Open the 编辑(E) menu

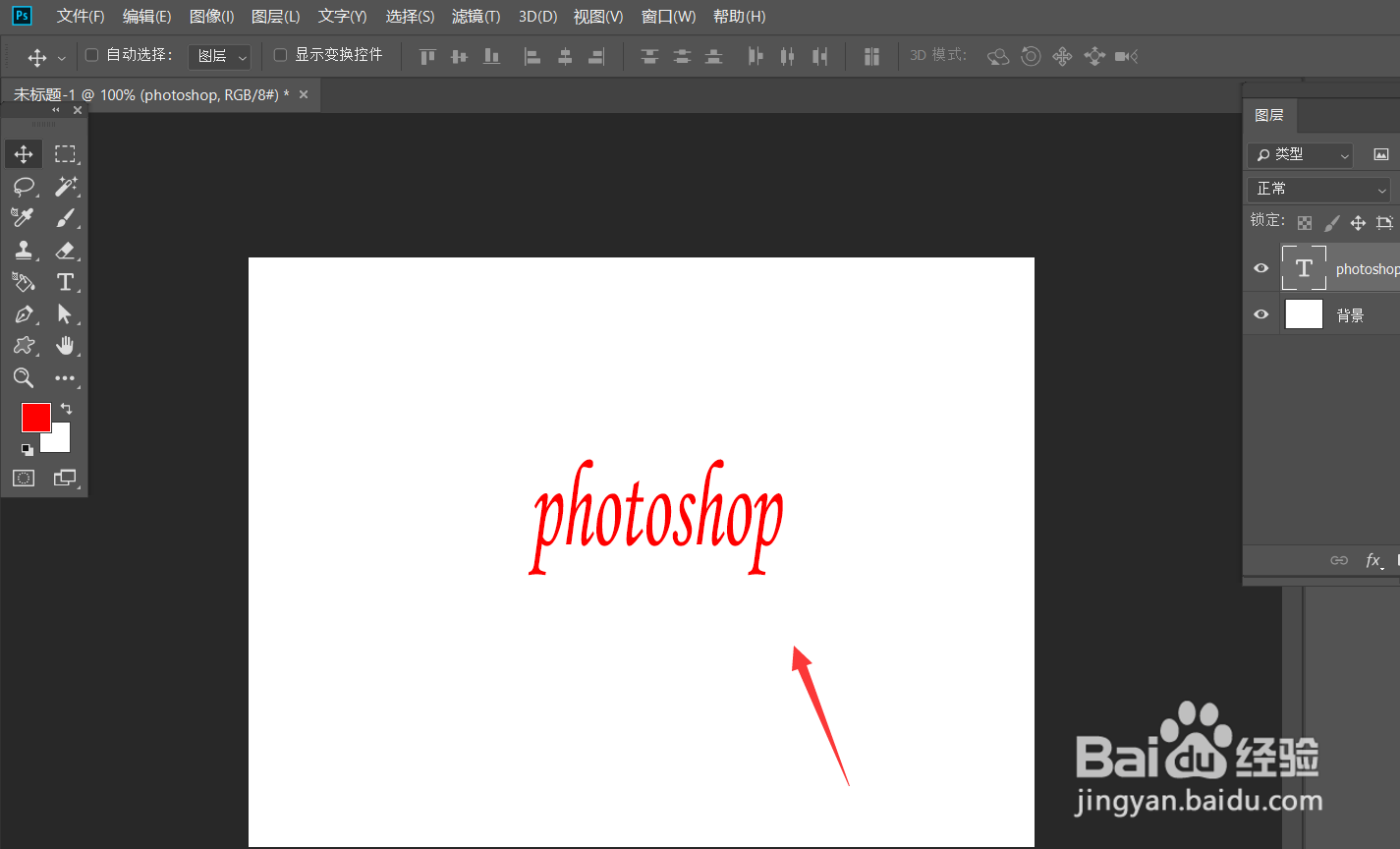coord(146,17)
